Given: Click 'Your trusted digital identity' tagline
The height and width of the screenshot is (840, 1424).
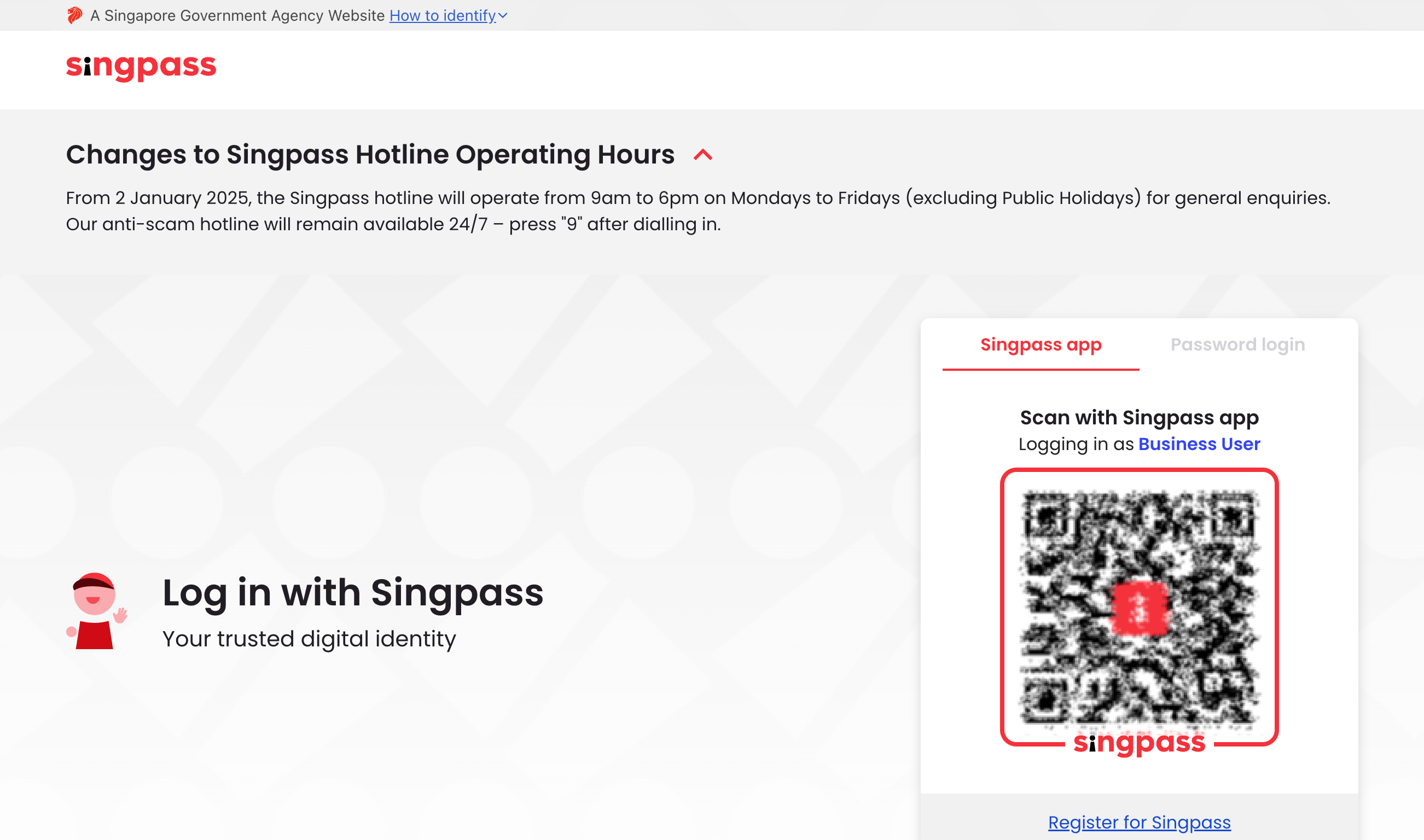Looking at the screenshot, I should tap(309, 639).
